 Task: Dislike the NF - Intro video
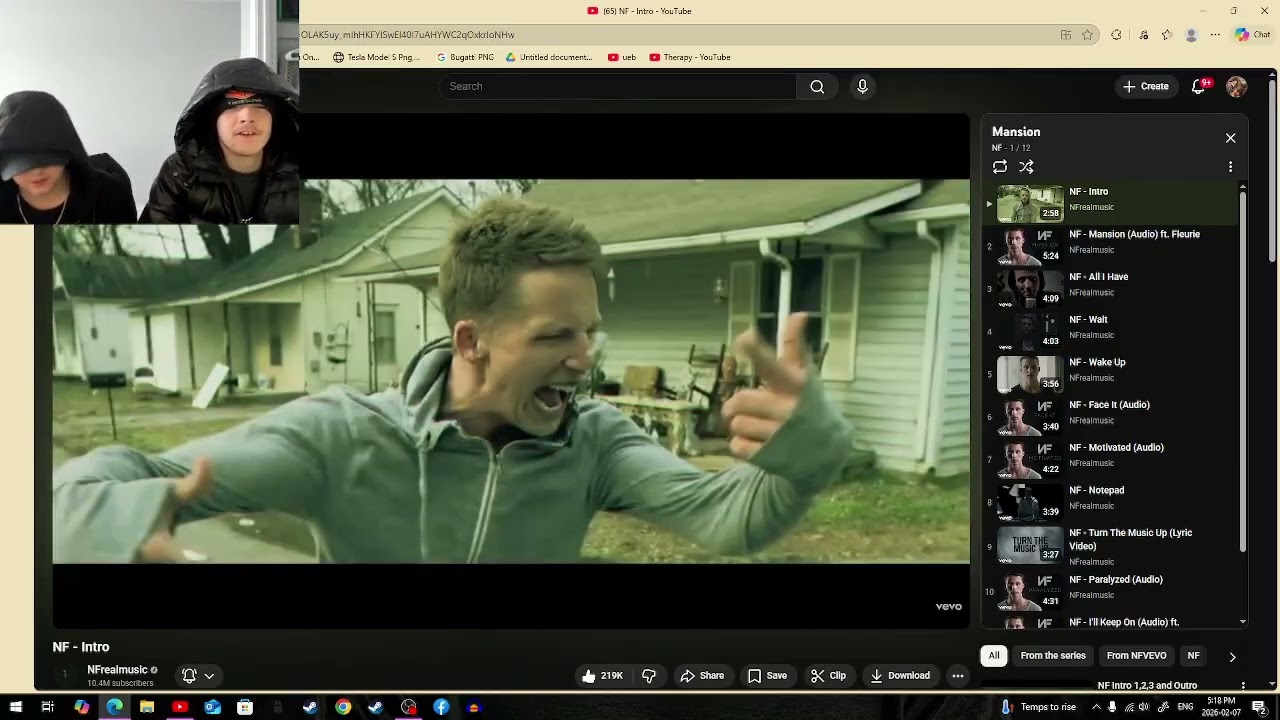(649, 676)
